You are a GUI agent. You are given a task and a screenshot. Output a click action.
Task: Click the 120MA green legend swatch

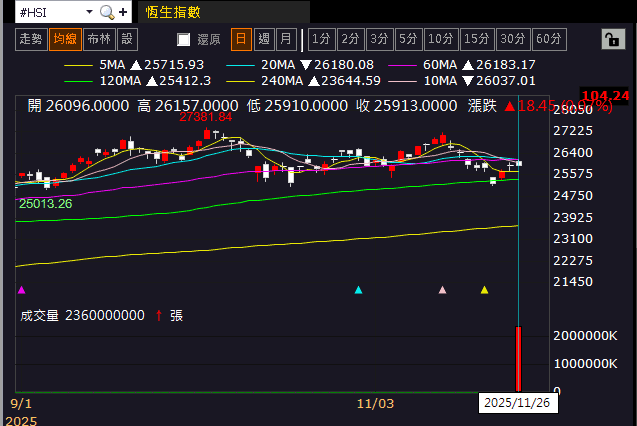(78, 81)
